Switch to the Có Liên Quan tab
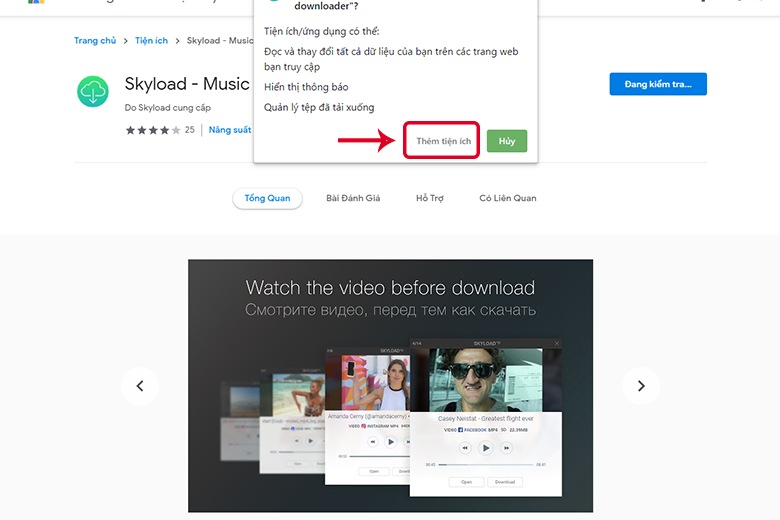780x520 pixels. (x=507, y=198)
